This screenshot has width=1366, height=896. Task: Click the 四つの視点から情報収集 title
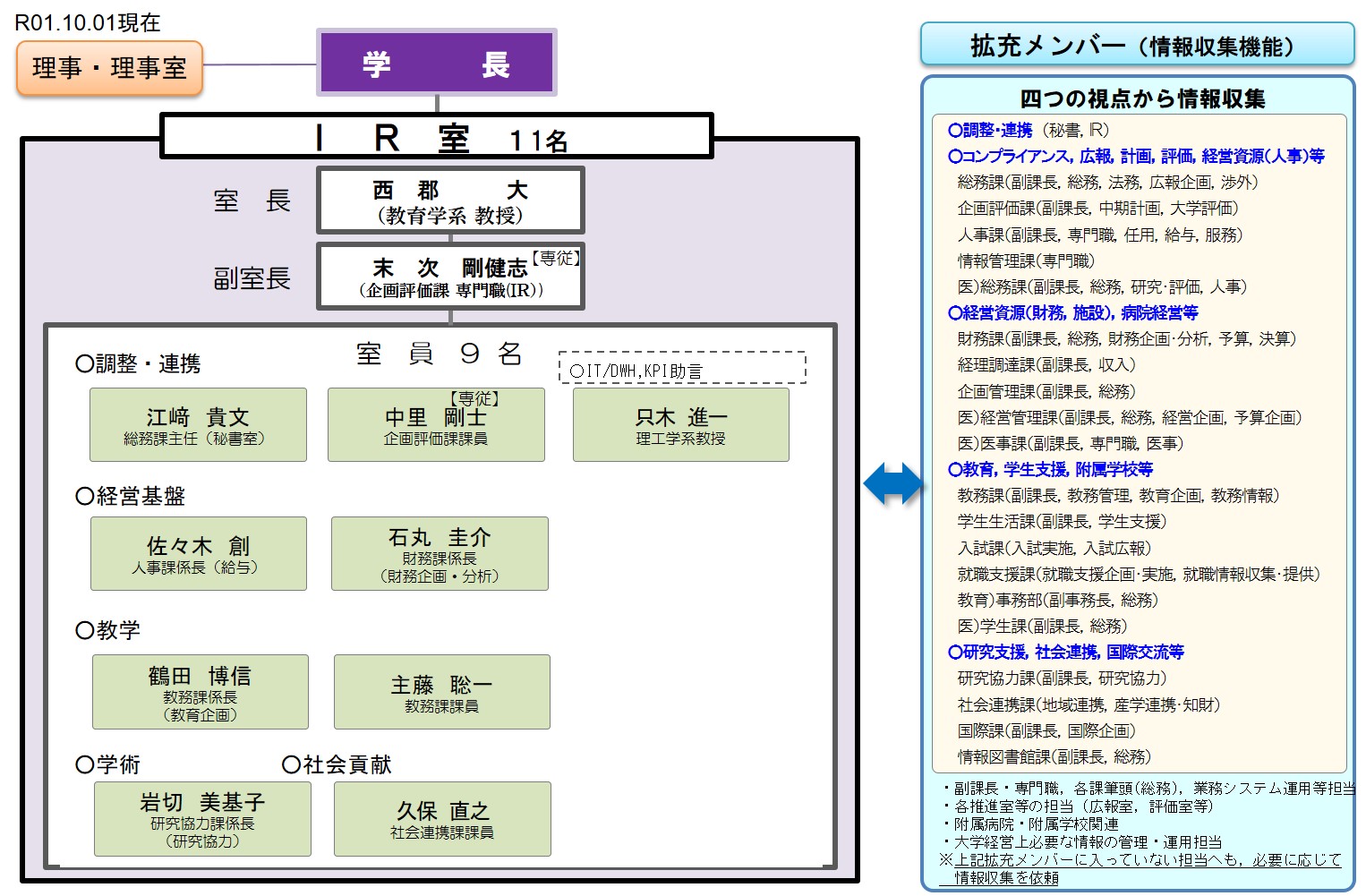click(1142, 98)
